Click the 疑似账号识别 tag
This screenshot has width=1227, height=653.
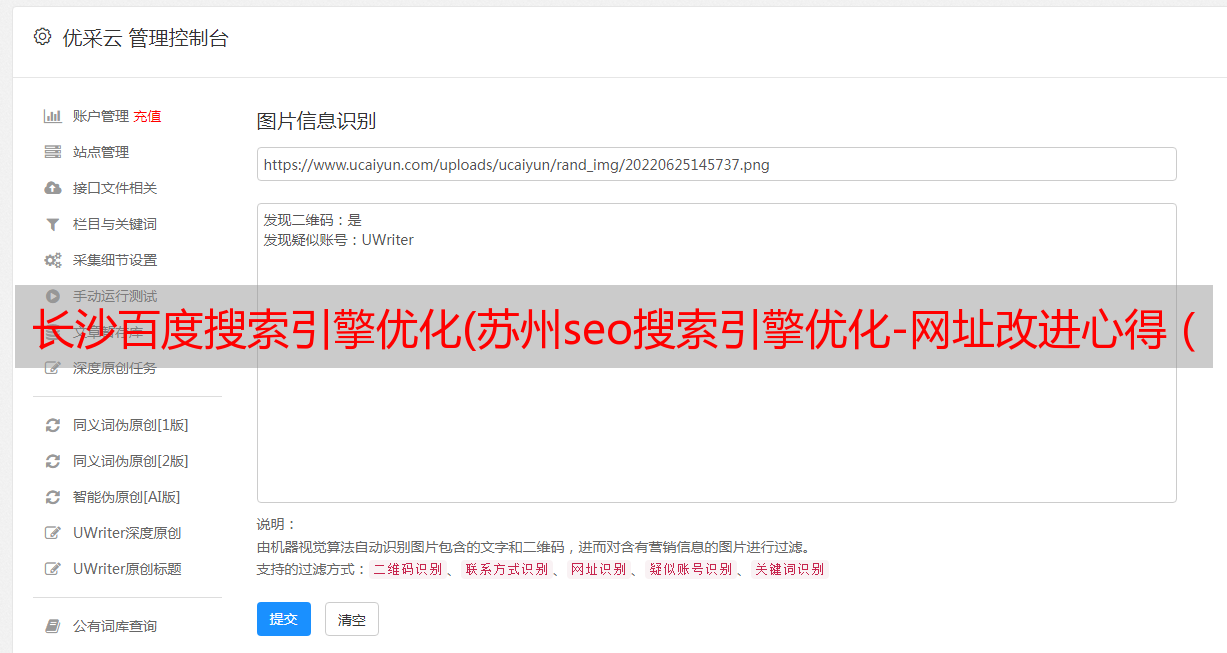tap(690, 570)
